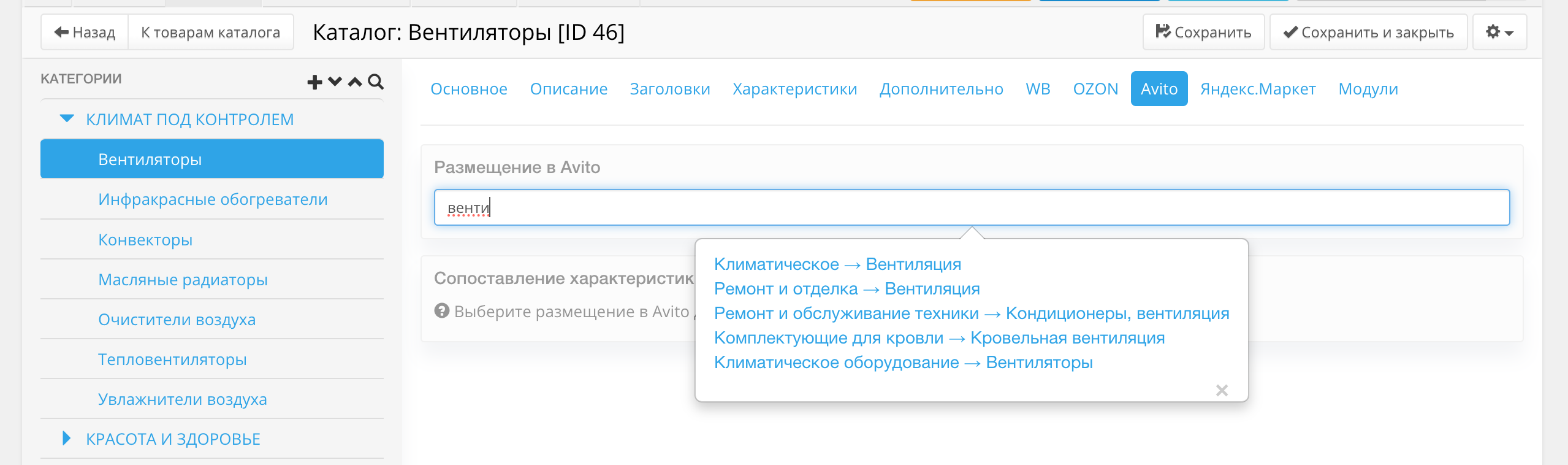Select Вентиляторы category in sidebar
Screen dimensions: 1568x465
click(212, 159)
